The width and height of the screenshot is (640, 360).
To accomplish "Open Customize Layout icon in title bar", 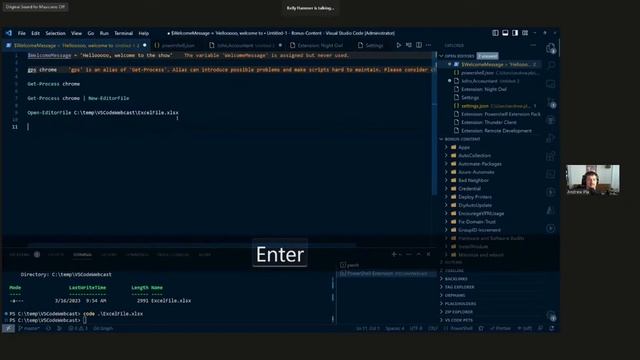I will tap(525, 33).
